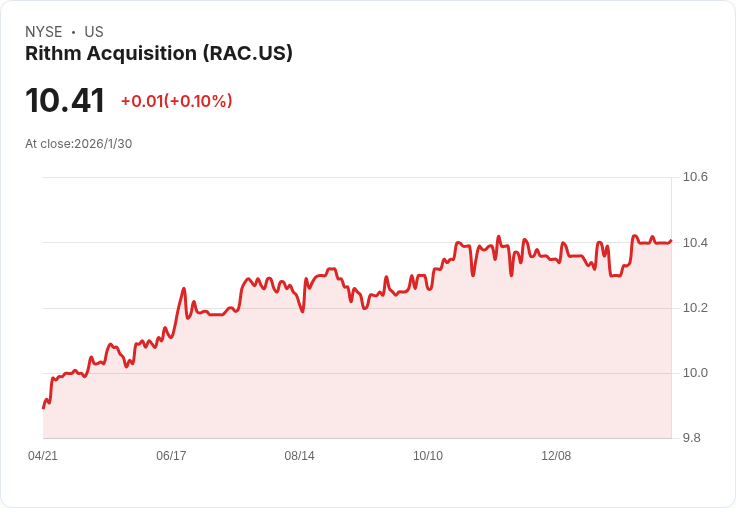
Task: Click the 04/21 date label on x-axis
Action: (43, 455)
